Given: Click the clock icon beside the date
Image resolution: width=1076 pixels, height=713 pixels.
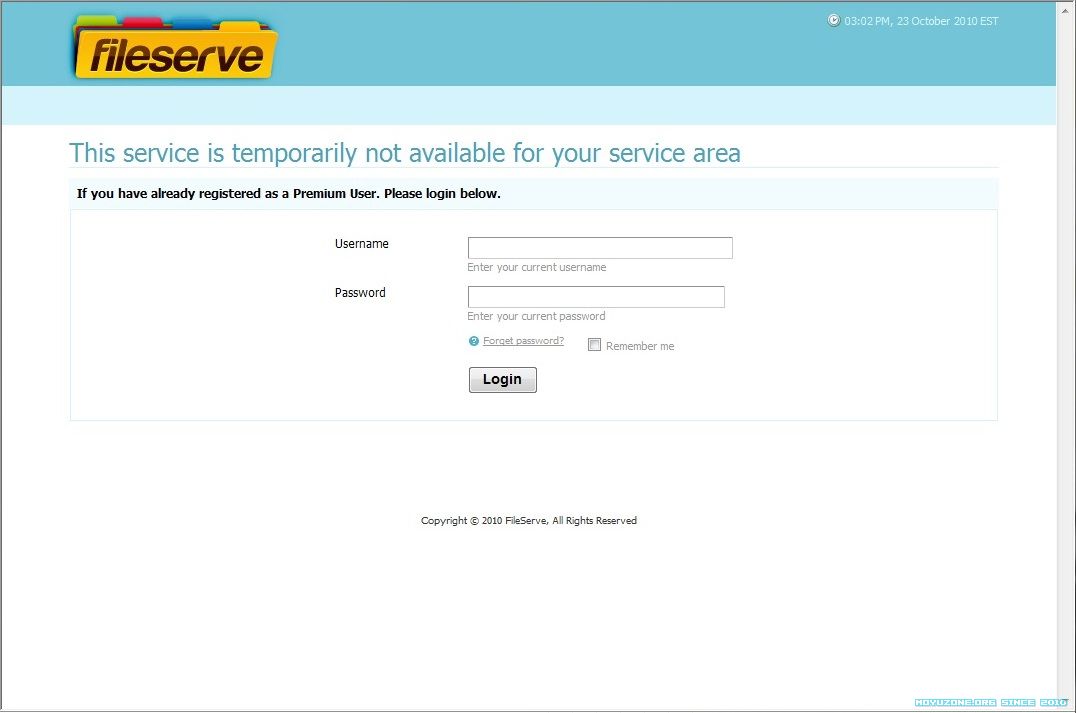Looking at the screenshot, I should [834, 21].
